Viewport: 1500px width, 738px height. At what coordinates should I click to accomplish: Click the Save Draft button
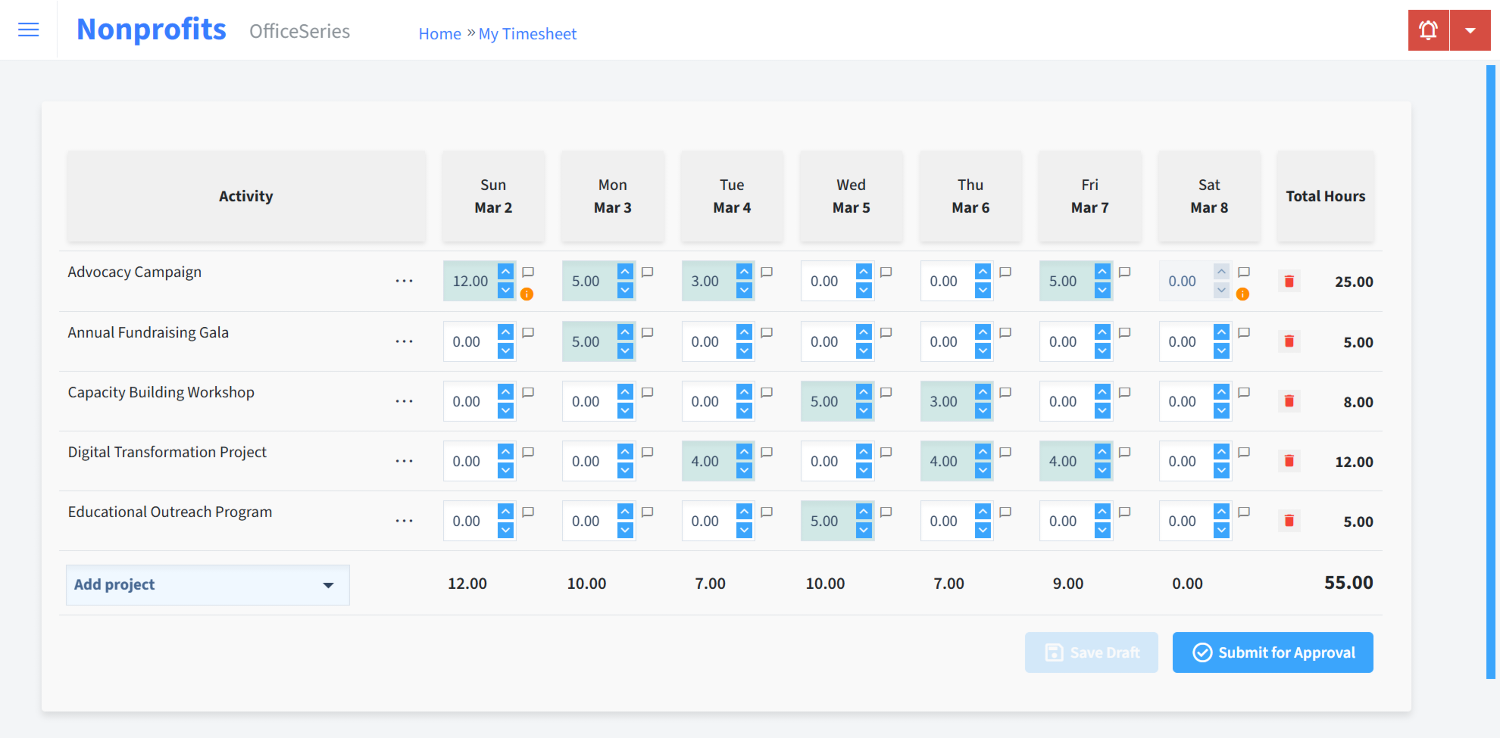tap(1091, 652)
